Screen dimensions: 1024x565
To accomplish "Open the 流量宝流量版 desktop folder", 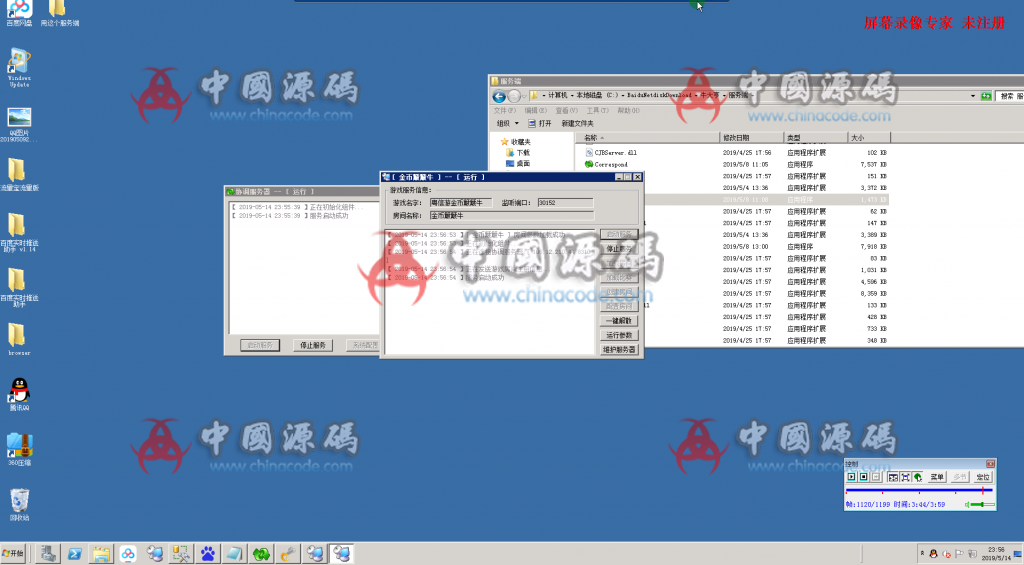I will [x=19, y=174].
